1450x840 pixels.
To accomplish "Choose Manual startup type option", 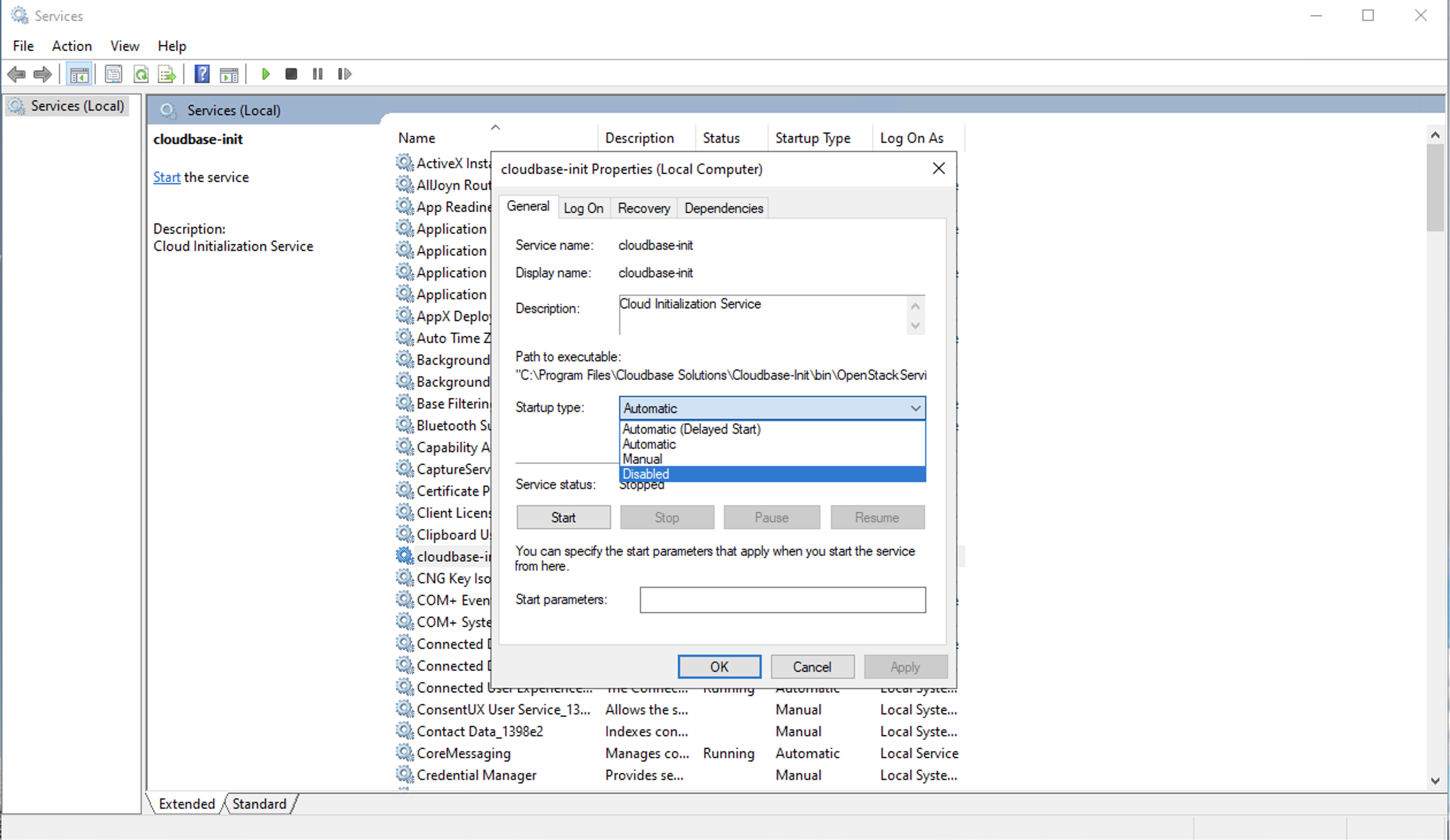I will pos(772,459).
